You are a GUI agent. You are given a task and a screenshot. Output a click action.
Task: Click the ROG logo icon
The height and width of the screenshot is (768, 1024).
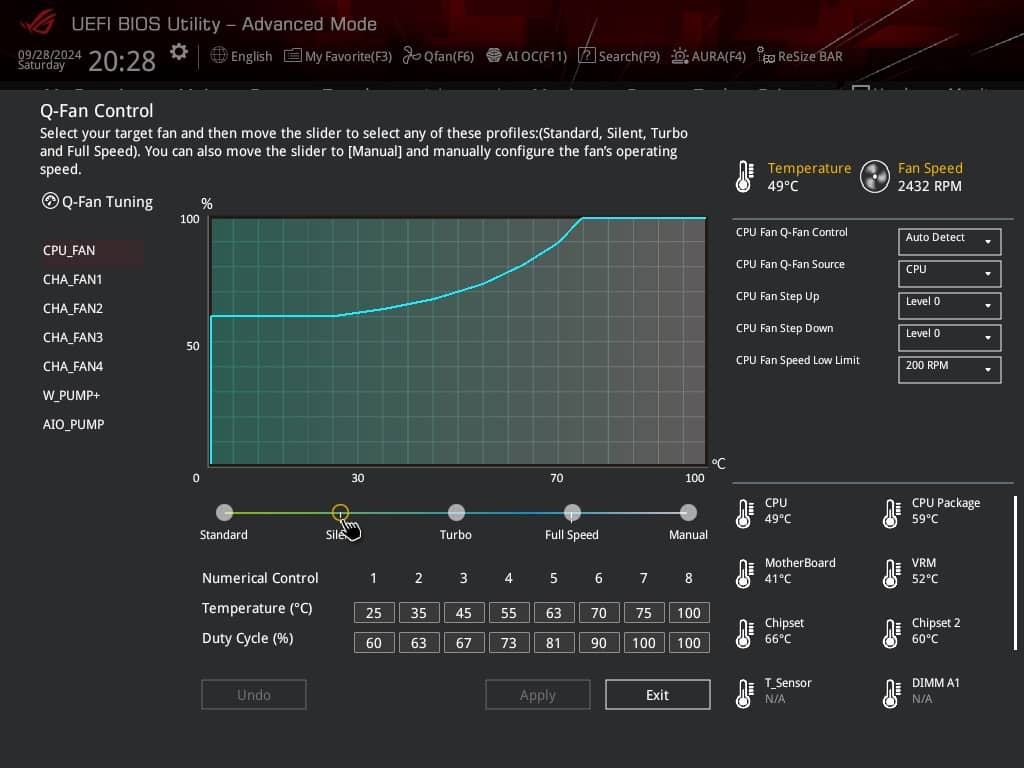(38, 22)
